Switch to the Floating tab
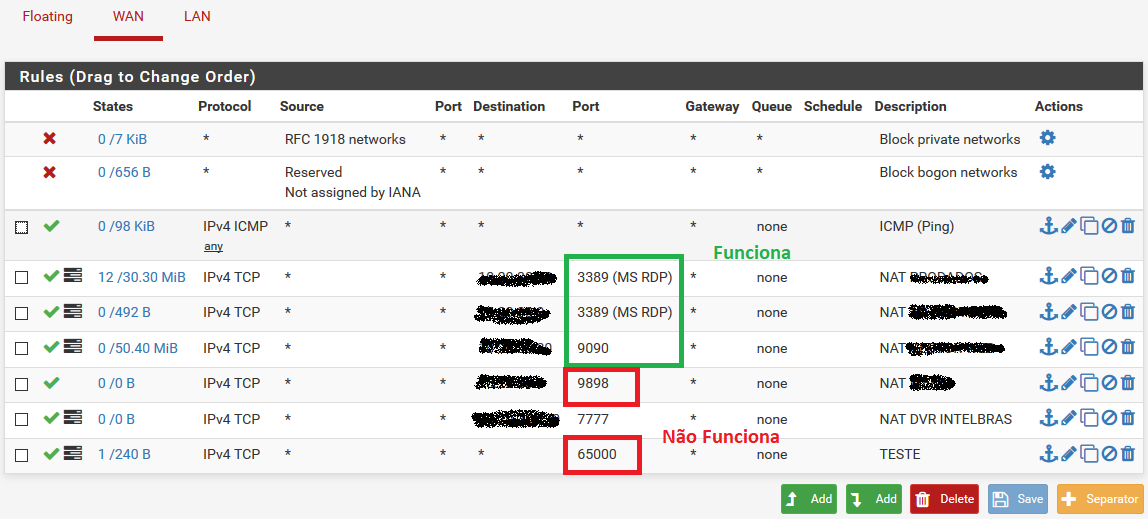Image resolution: width=1148 pixels, height=519 pixels. [x=47, y=16]
